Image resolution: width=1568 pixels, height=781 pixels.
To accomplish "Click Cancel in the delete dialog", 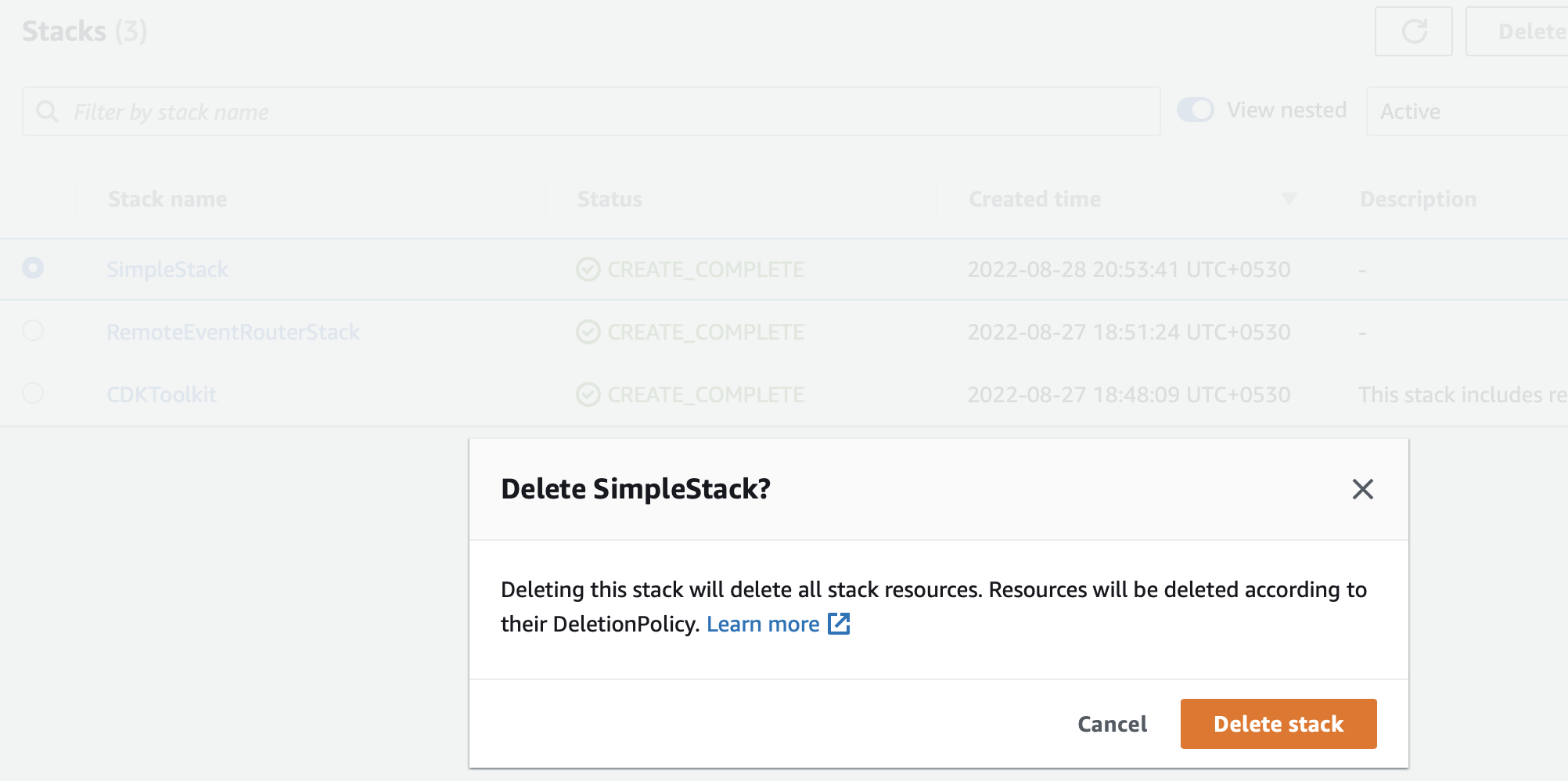I will [1112, 724].
